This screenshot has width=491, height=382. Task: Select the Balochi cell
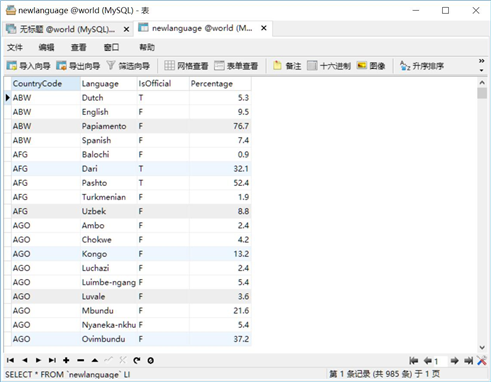coord(109,154)
